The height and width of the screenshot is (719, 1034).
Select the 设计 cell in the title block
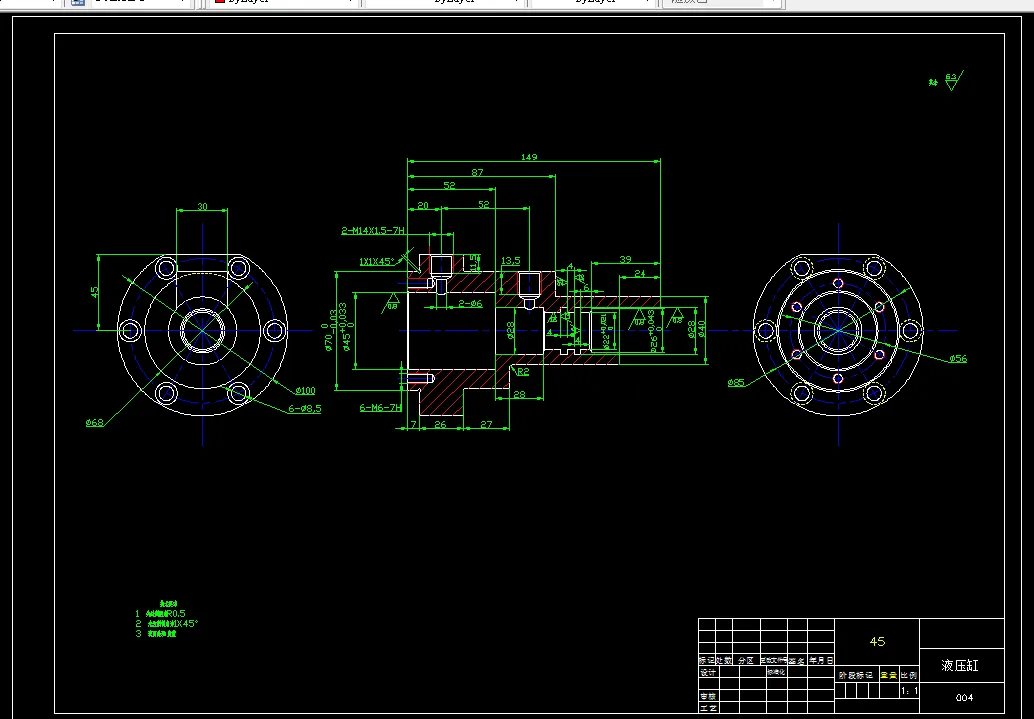(x=708, y=673)
